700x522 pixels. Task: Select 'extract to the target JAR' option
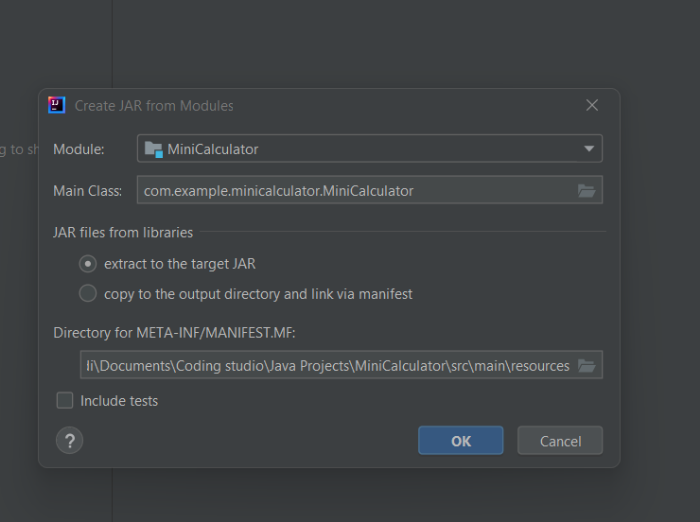pos(88,264)
